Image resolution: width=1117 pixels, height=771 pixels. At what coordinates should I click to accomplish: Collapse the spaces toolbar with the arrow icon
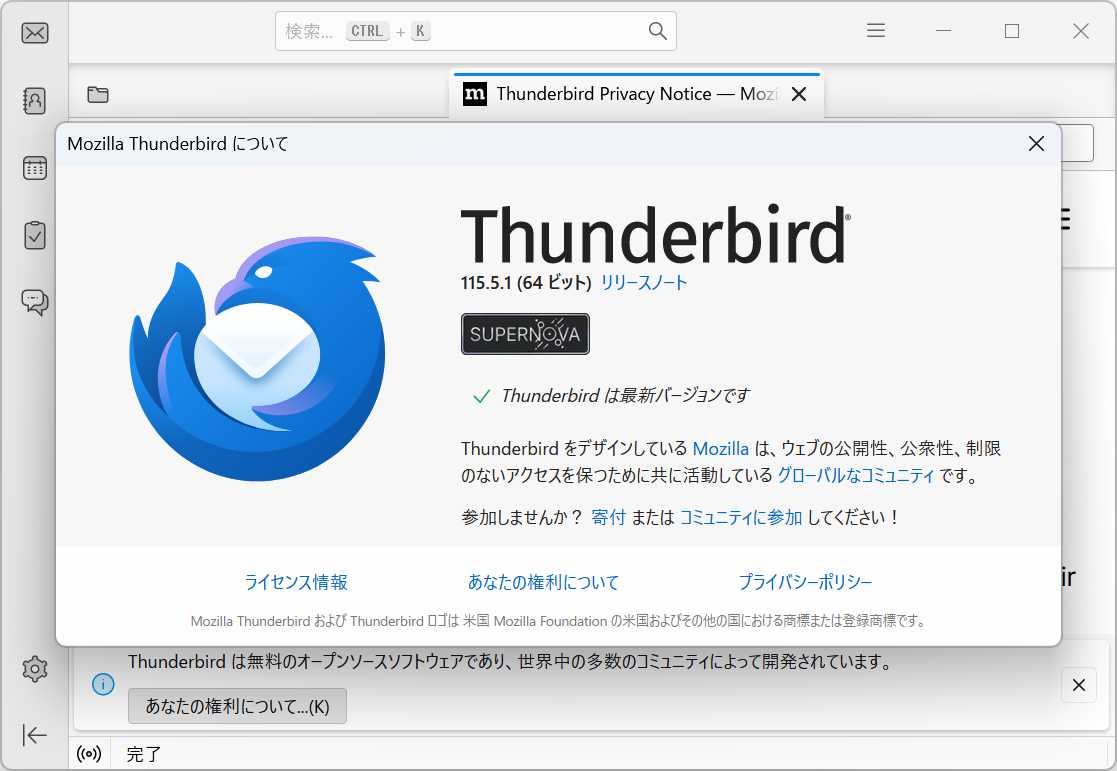(35, 735)
